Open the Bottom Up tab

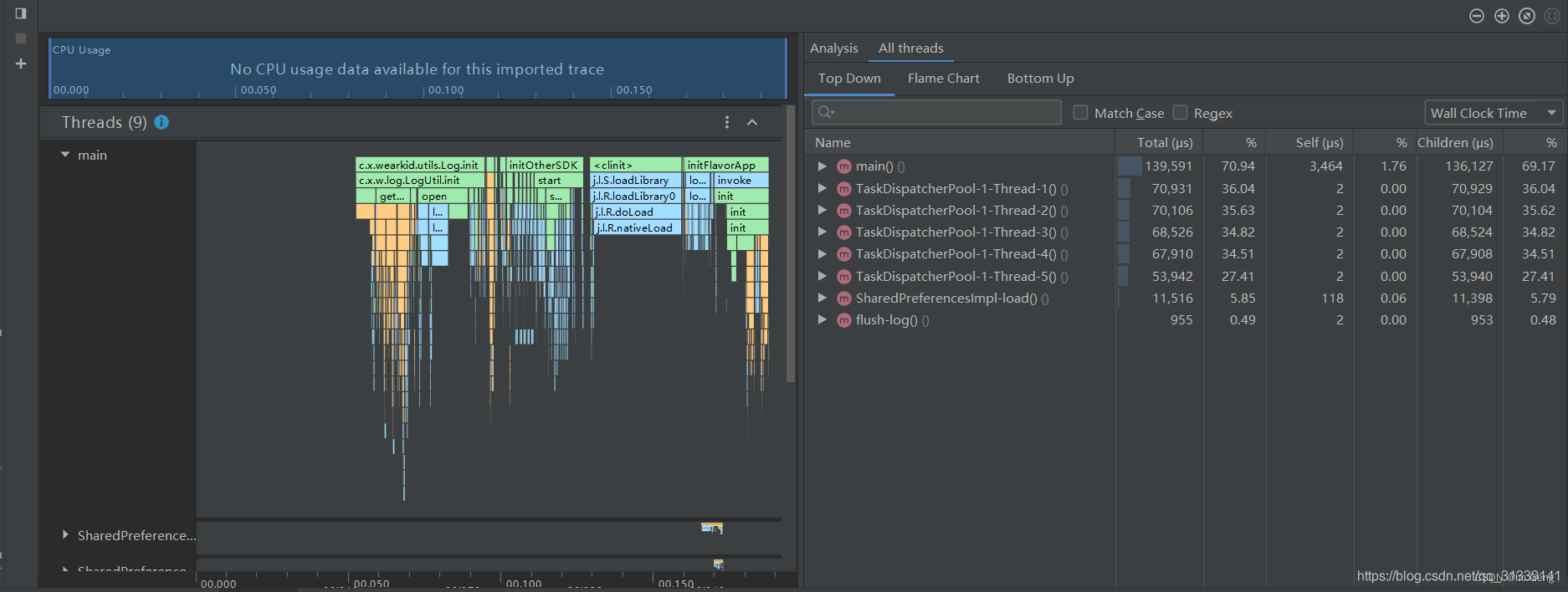(1040, 79)
